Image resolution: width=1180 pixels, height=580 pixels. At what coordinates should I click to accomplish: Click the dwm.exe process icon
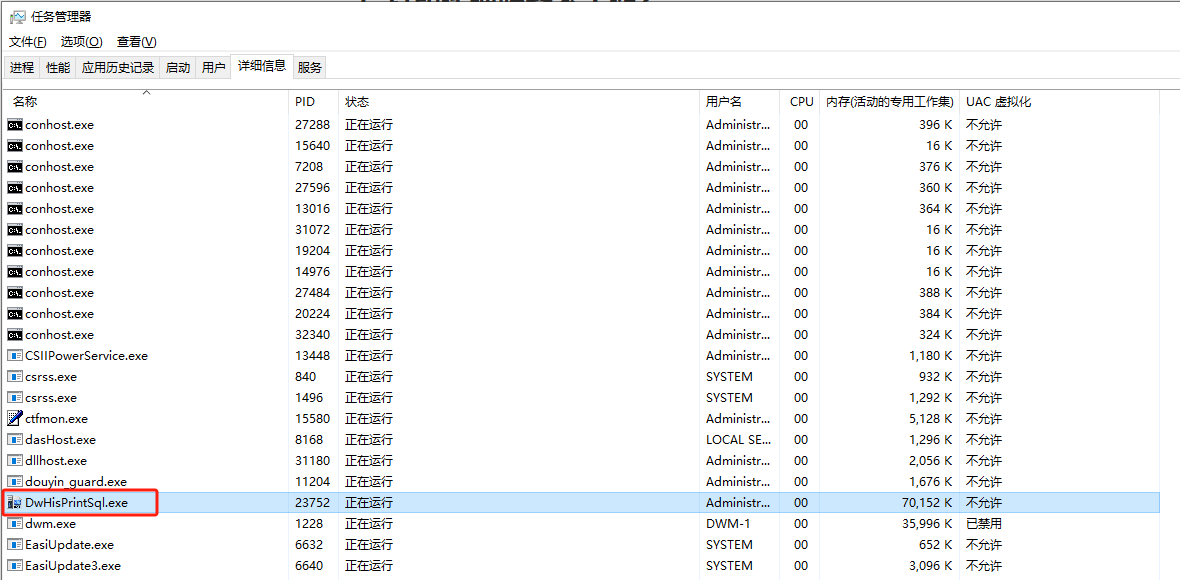[x=14, y=524]
